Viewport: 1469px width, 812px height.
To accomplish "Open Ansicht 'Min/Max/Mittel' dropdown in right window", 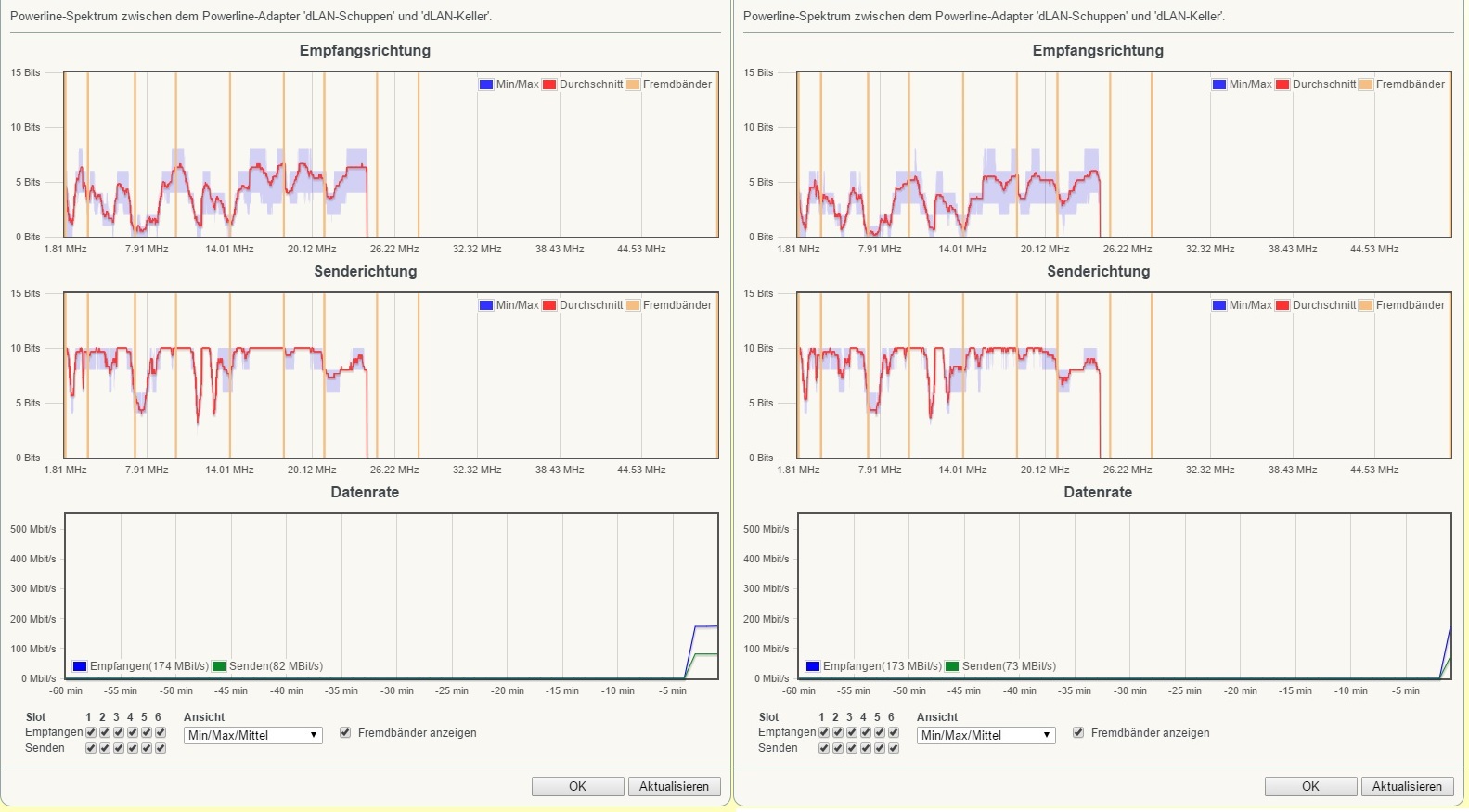I will pos(986,735).
